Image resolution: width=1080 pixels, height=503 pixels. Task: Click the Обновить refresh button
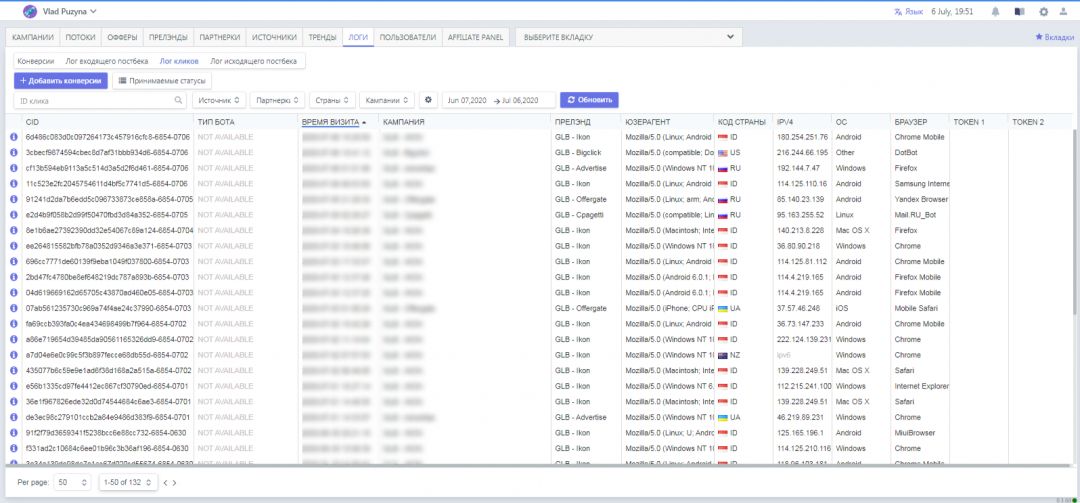[589, 100]
